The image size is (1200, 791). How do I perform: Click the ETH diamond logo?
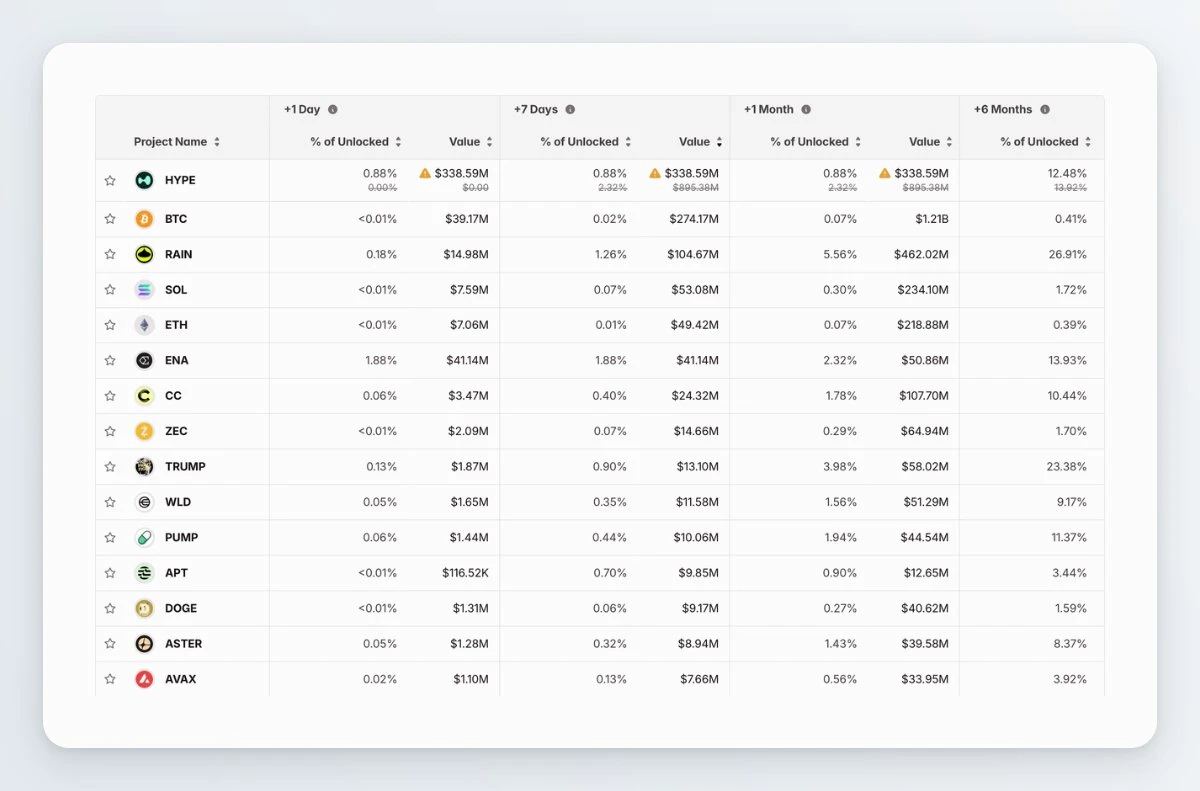point(144,325)
